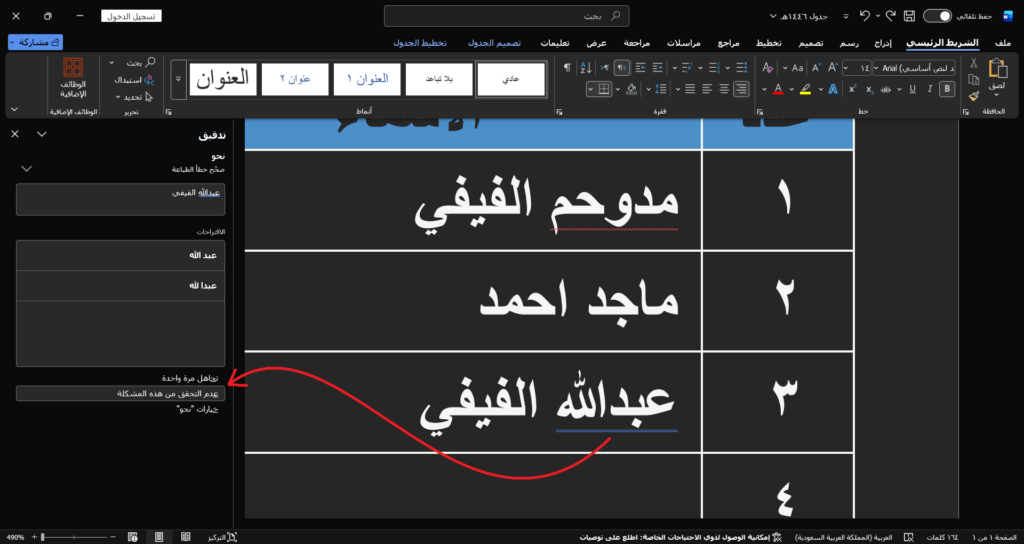Collapse the proofing pane with its chevron

[x=41, y=134]
